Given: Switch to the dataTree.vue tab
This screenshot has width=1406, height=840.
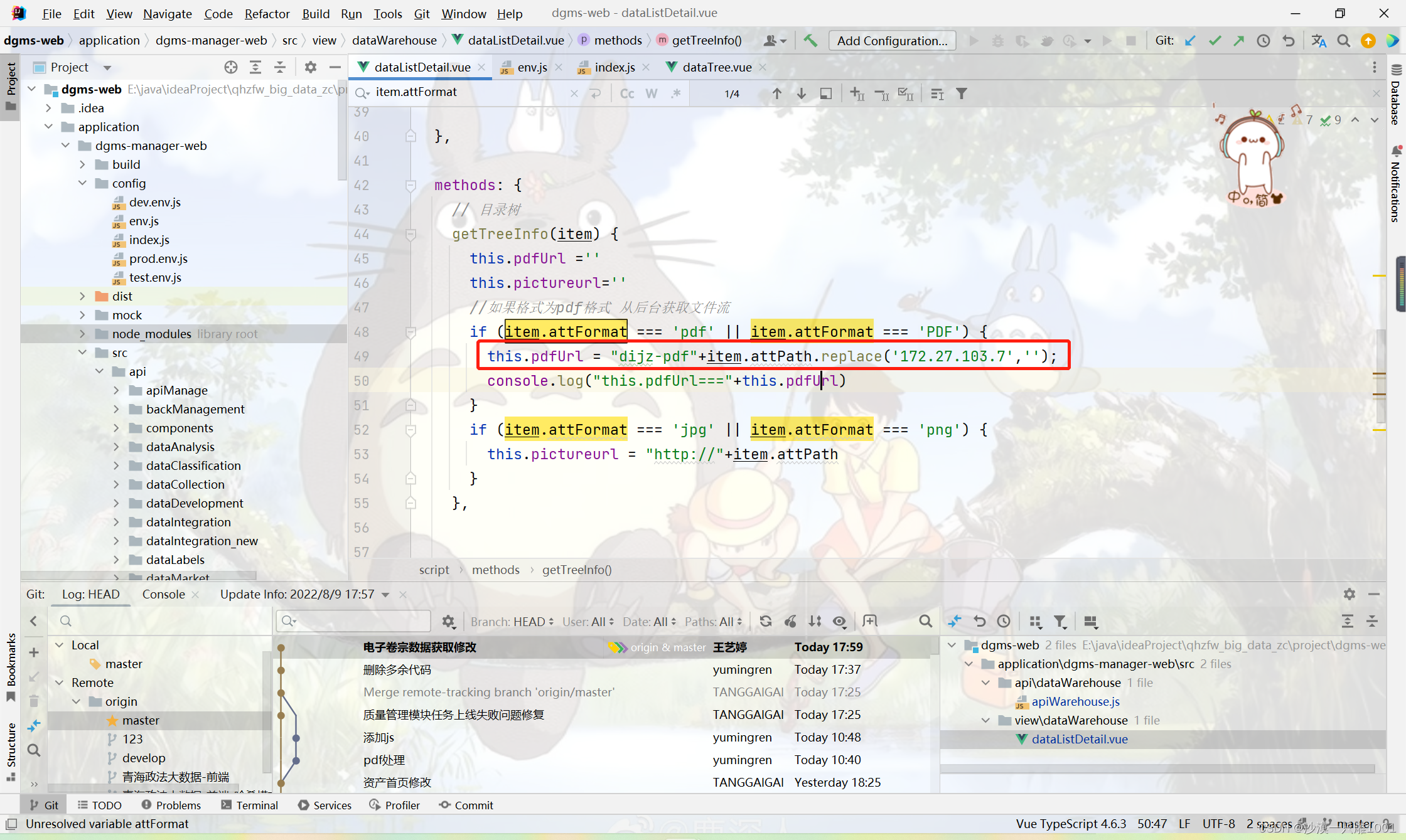Looking at the screenshot, I should [716, 67].
